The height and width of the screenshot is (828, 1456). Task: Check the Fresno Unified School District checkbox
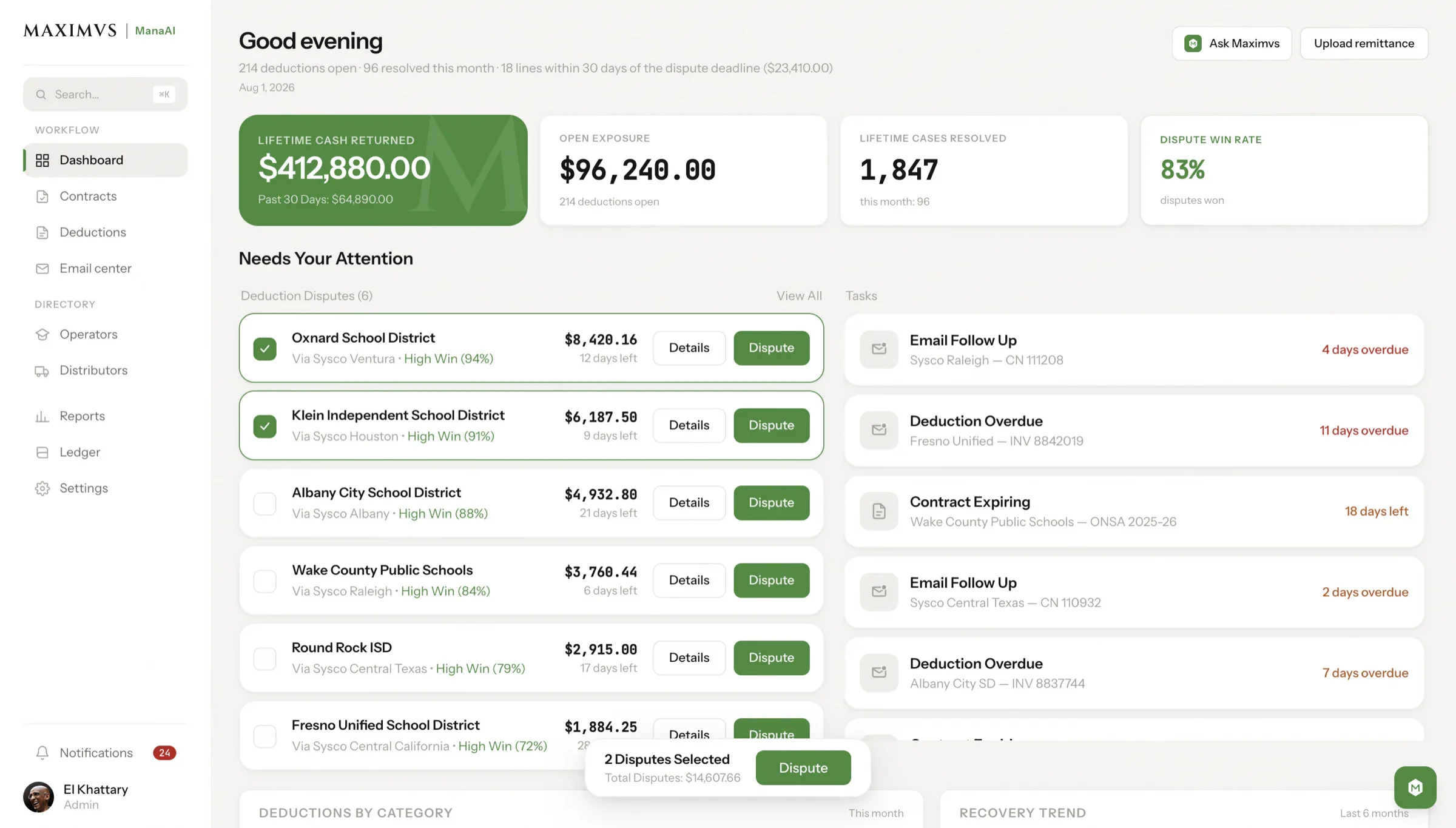pos(265,736)
